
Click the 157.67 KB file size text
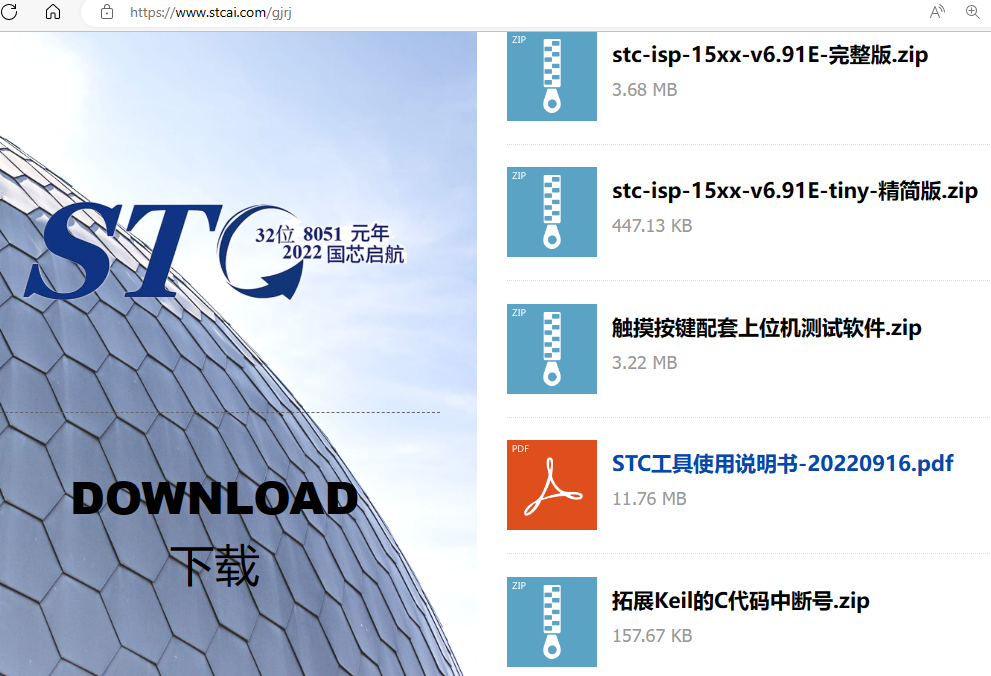[652, 636]
